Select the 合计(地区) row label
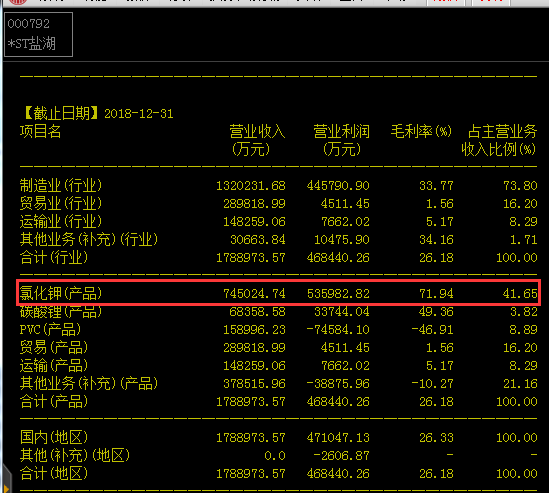This screenshot has width=549, height=493. (54, 473)
